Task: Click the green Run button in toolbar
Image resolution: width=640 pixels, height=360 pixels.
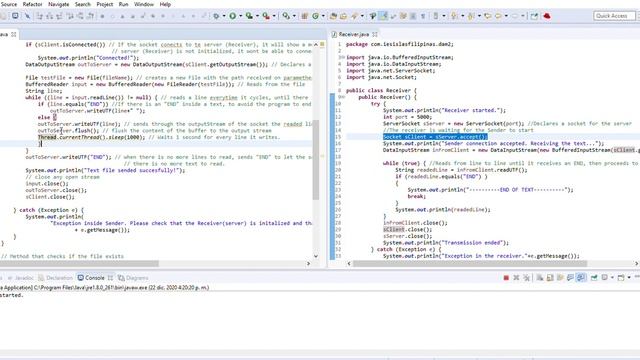Action: tap(233, 16)
